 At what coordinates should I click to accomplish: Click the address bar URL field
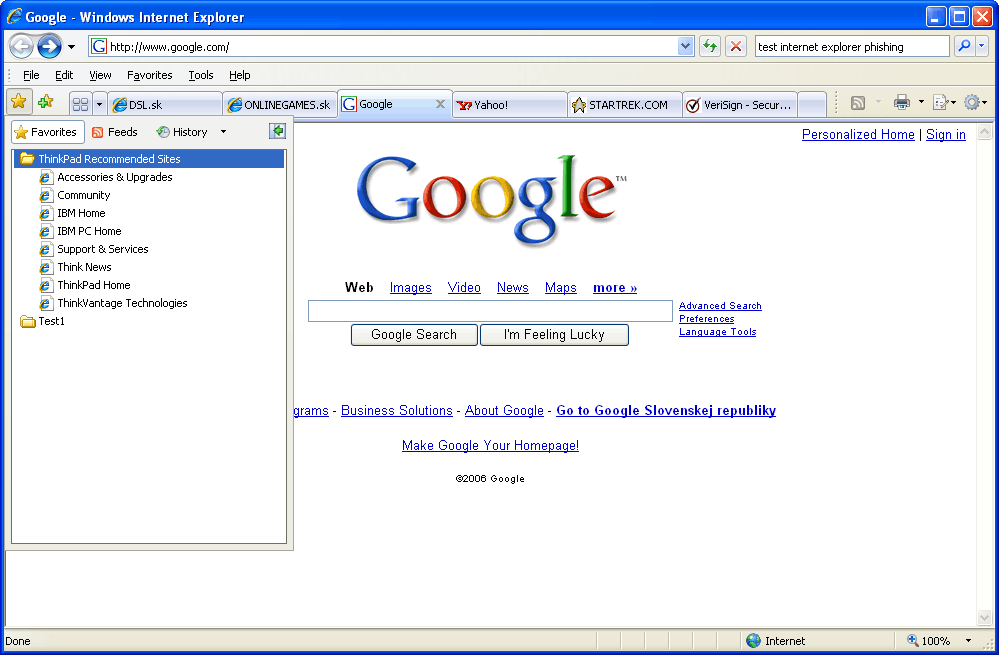pos(384,47)
